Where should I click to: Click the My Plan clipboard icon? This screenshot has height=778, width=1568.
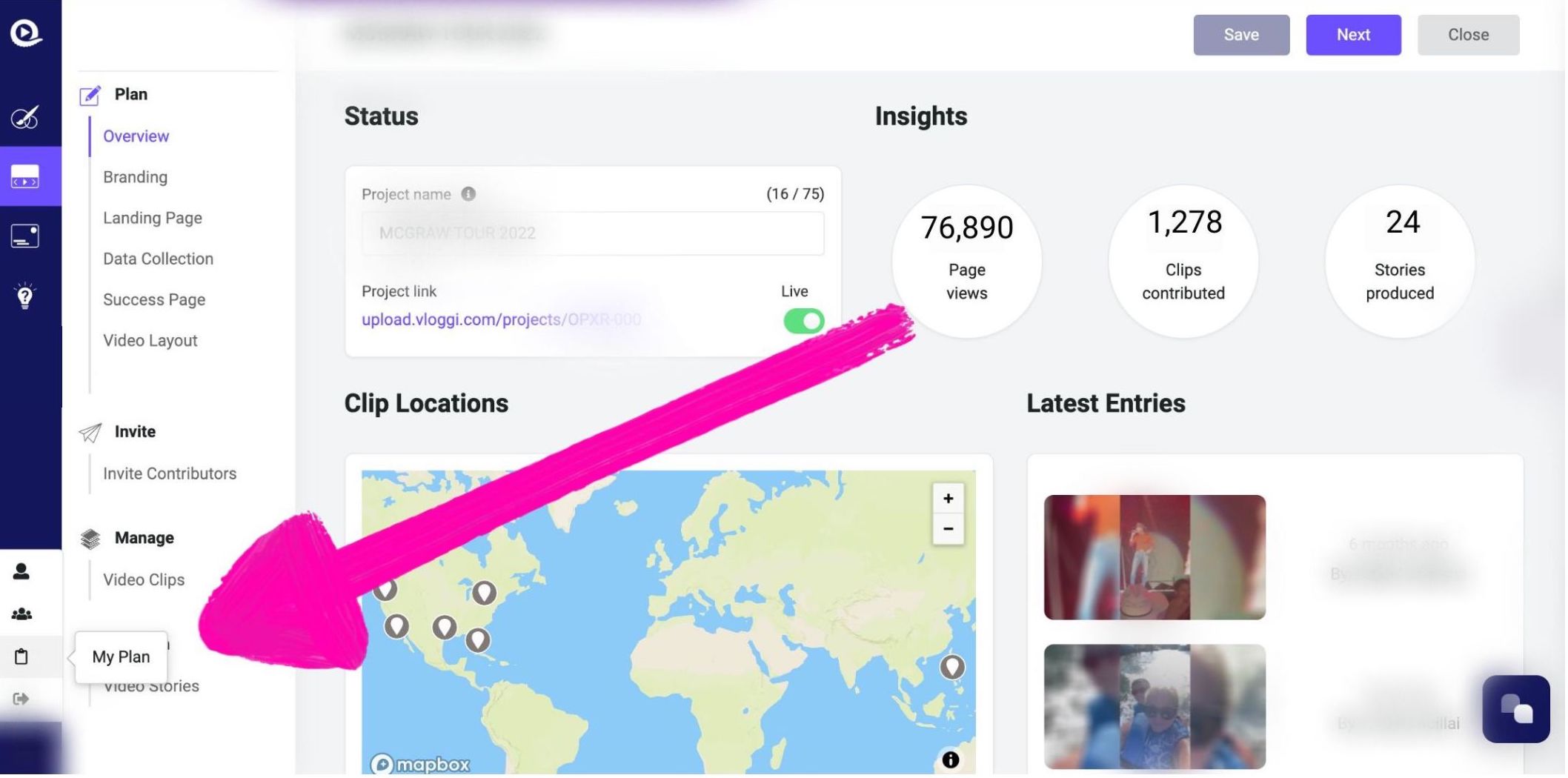click(x=21, y=656)
